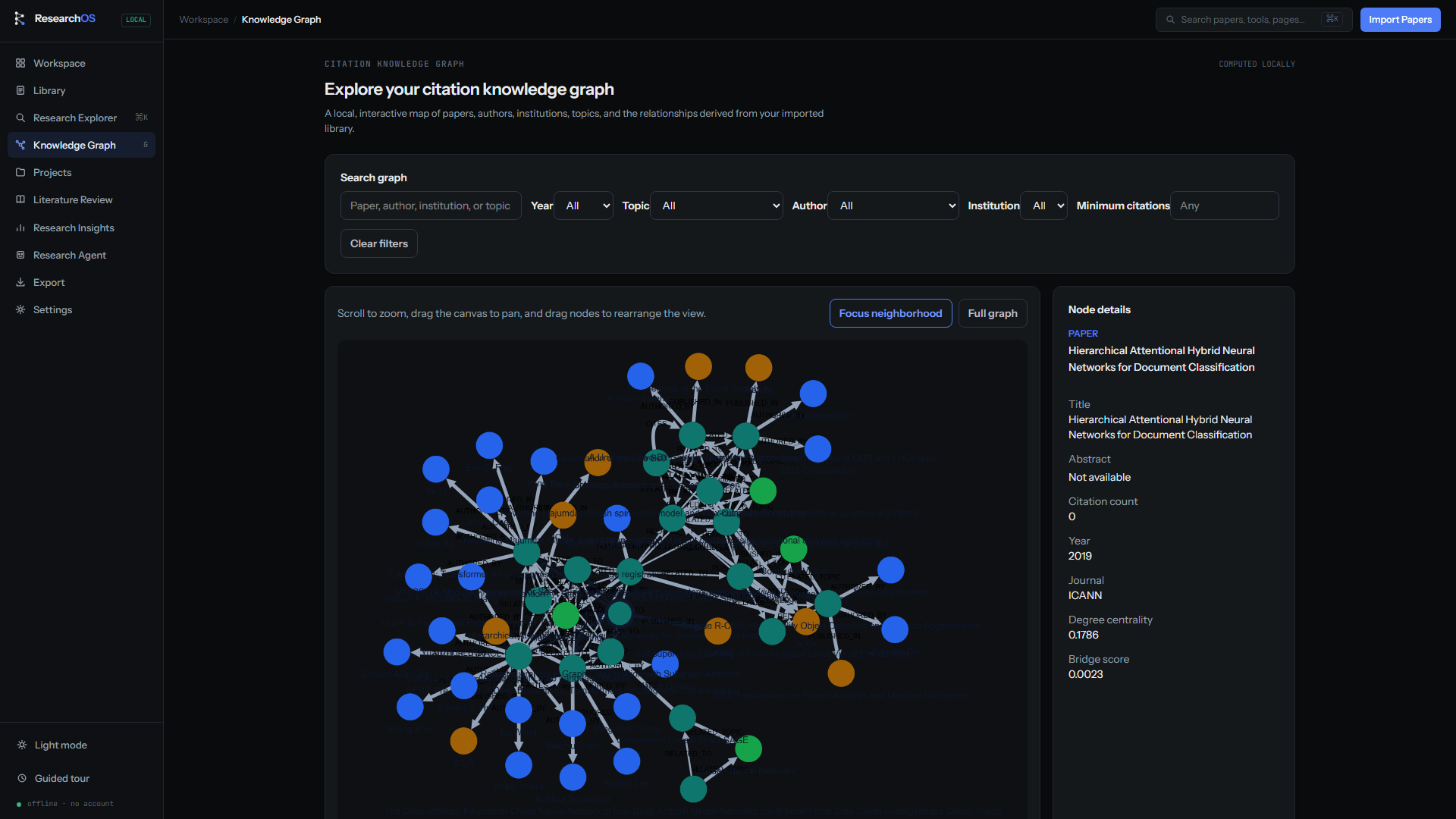The image size is (1456, 819).
Task: Select the Focus neighborhood view
Action: (890, 313)
